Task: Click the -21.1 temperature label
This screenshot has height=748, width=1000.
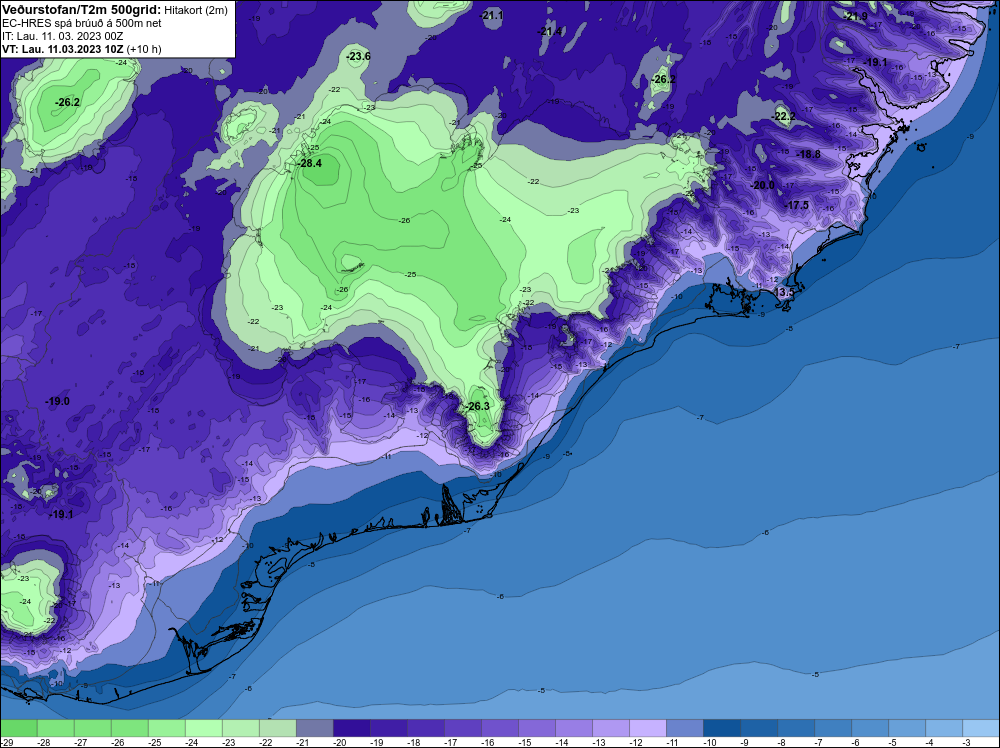Action: tap(492, 15)
